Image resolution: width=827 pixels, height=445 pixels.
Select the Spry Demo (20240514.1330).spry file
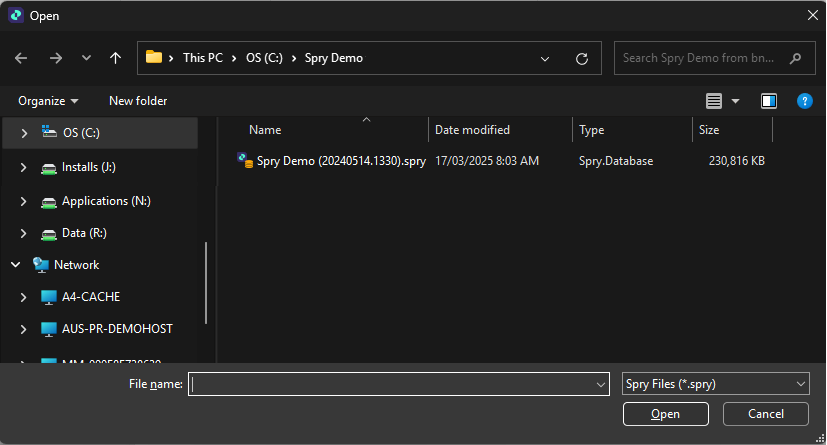341,160
